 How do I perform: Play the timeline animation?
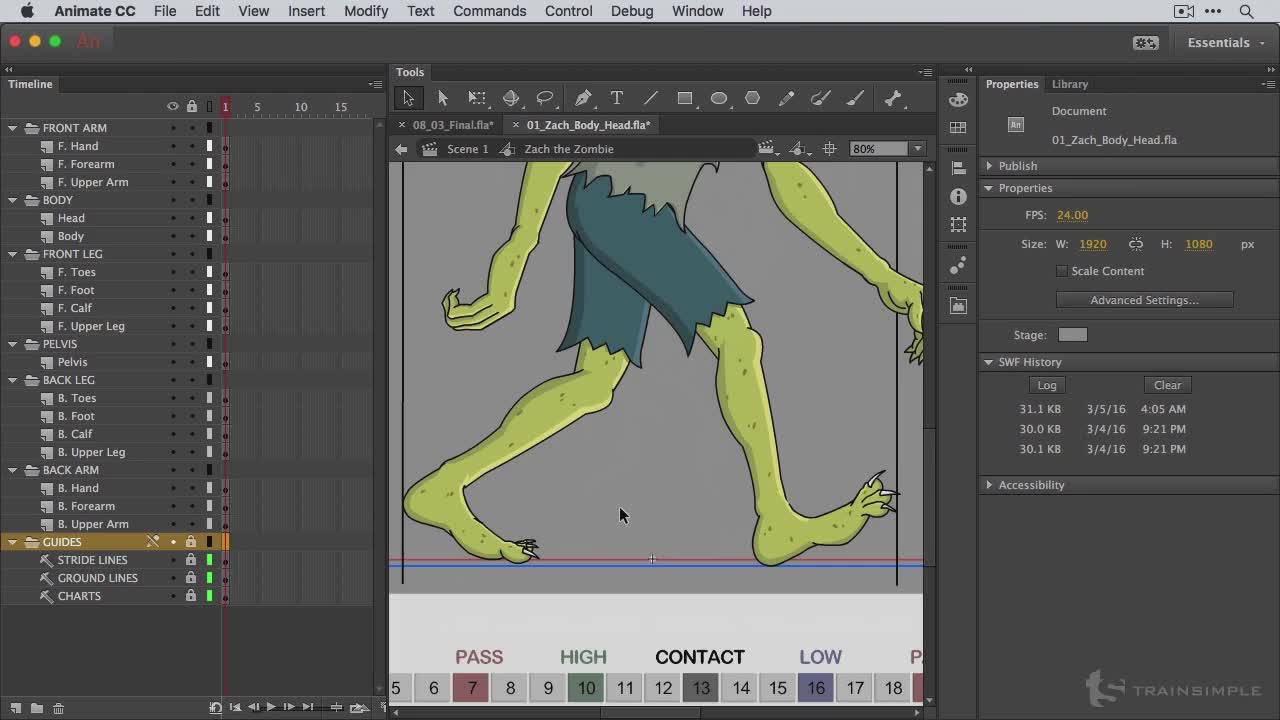(x=271, y=707)
